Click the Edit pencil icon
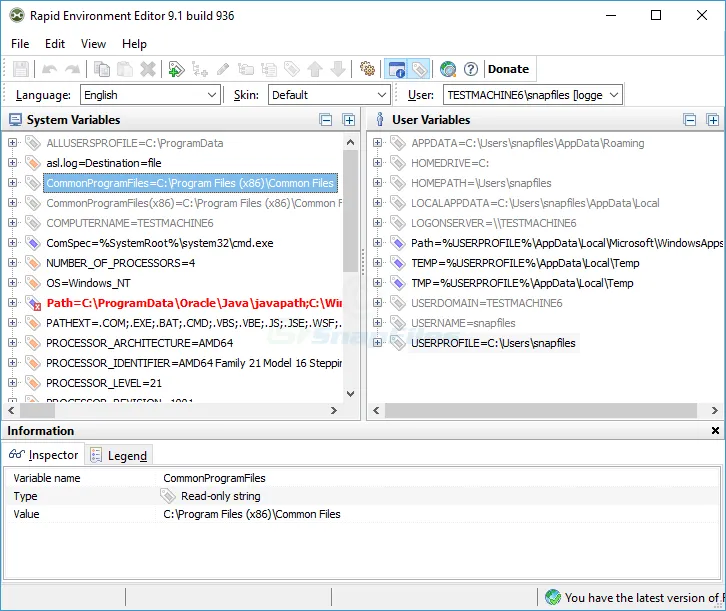The height and width of the screenshot is (611, 726). tap(223, 69)
